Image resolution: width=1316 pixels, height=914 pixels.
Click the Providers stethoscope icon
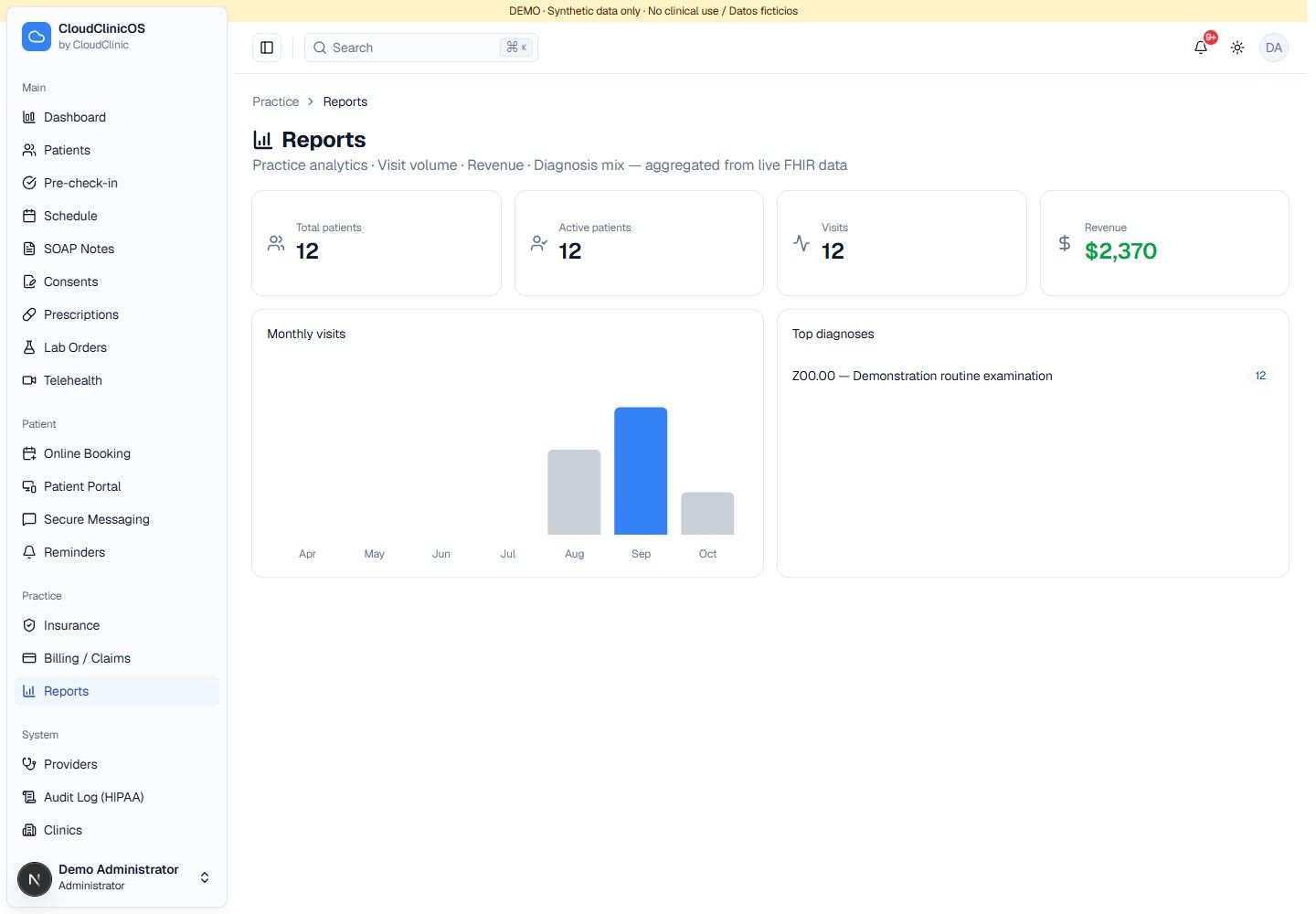[29, 764]
